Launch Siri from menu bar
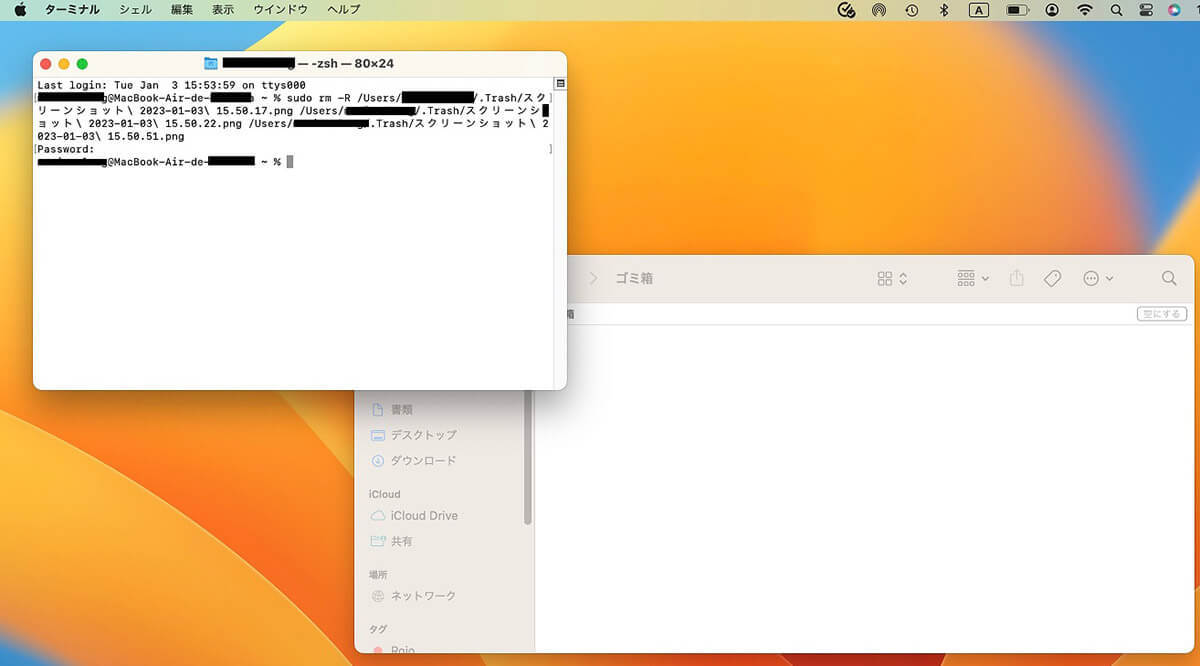This screenshot has height=666, width=1200. click(1175, 10)
